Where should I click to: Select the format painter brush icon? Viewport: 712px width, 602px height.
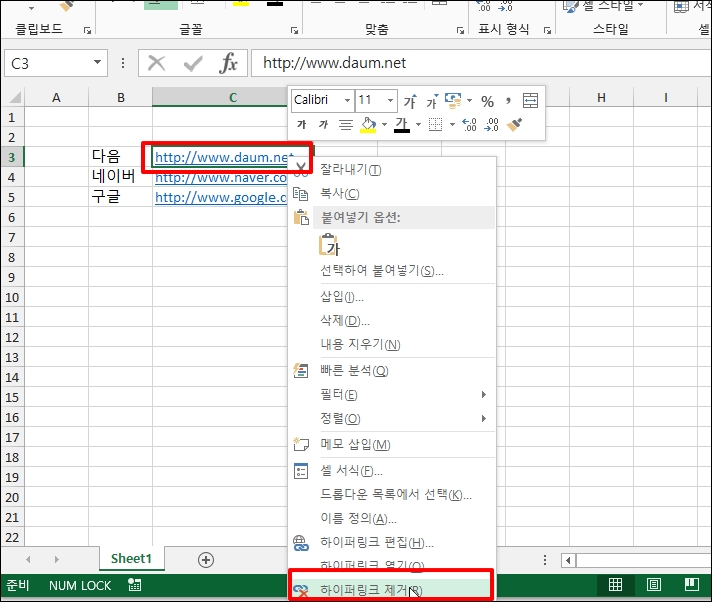[x=514, y=124]
